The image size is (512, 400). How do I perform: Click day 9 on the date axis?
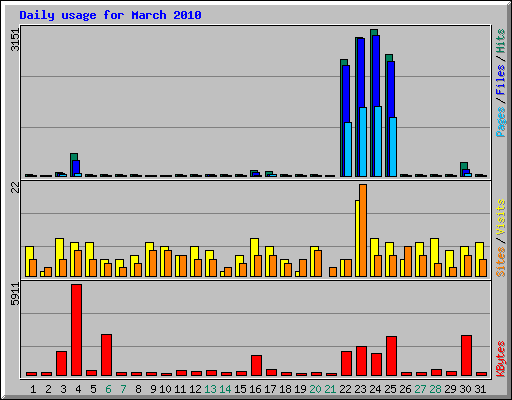[153, 389]
